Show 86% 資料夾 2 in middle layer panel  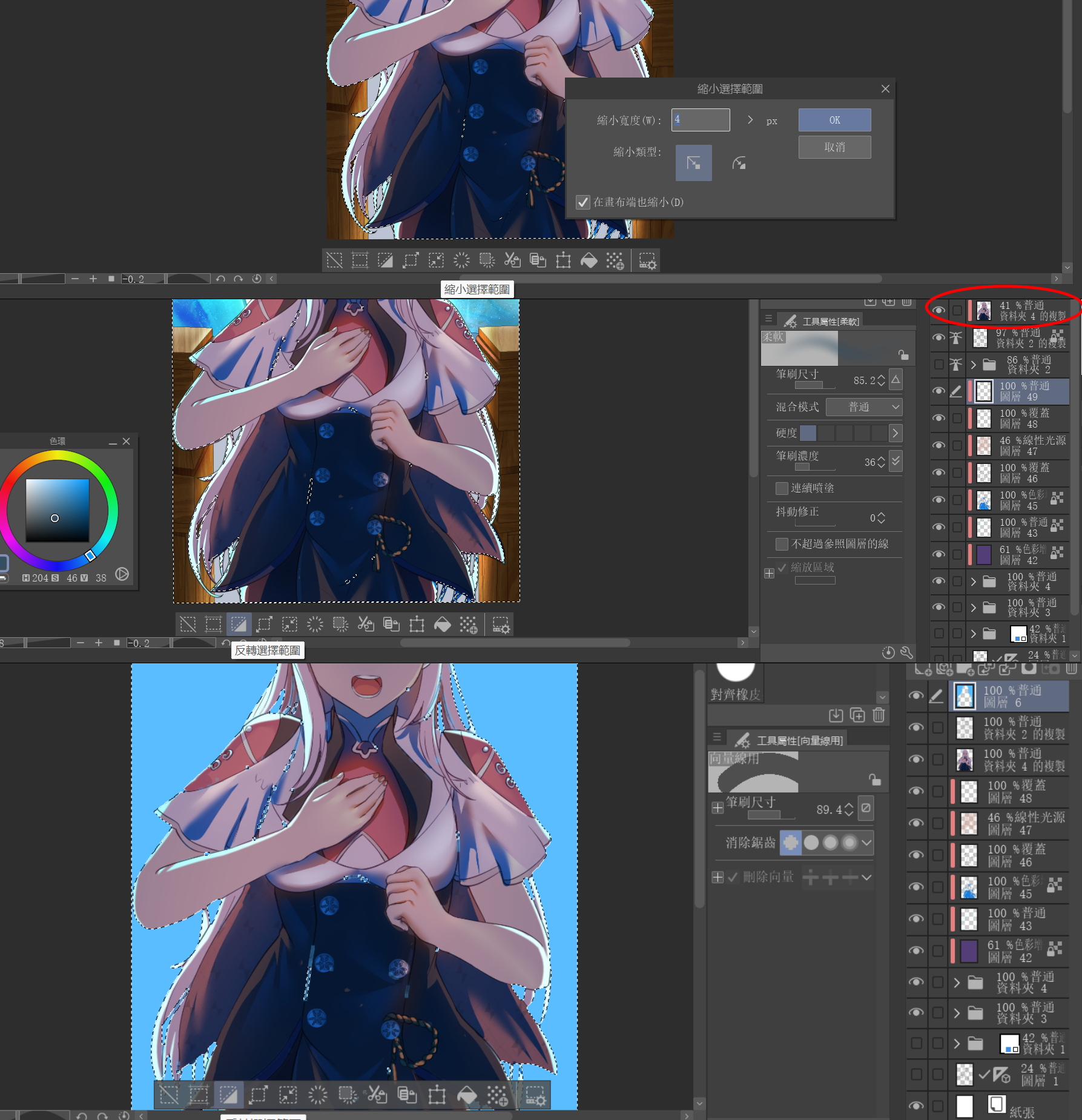click(x=939, y=364)
